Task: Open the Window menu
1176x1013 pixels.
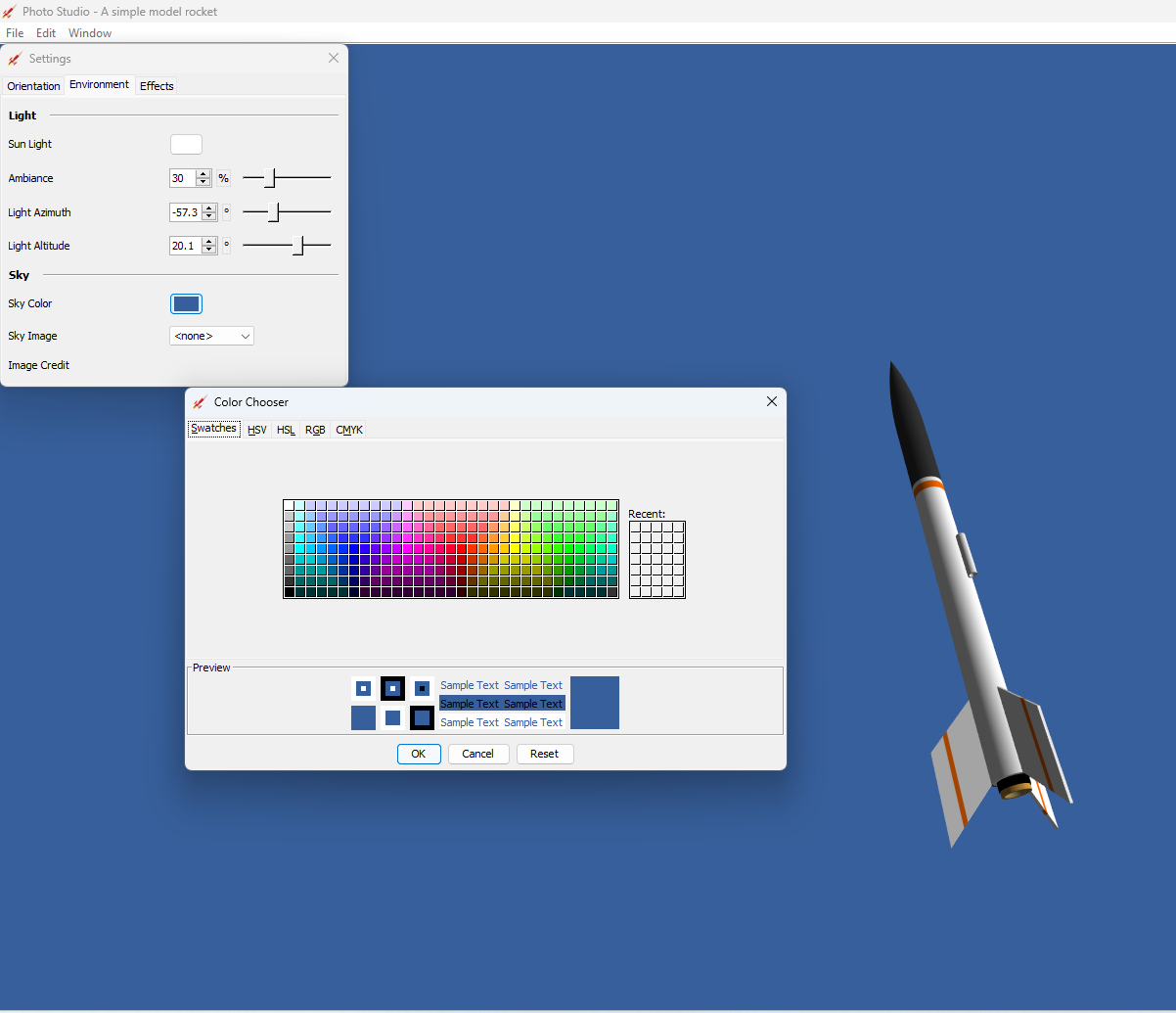Action: click(x=90, y=32)
